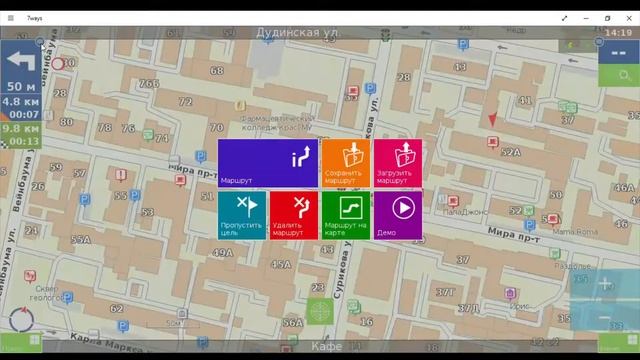
Task: Toggle fullscreen with the expand arrows icon
Action: pos(564,18)
